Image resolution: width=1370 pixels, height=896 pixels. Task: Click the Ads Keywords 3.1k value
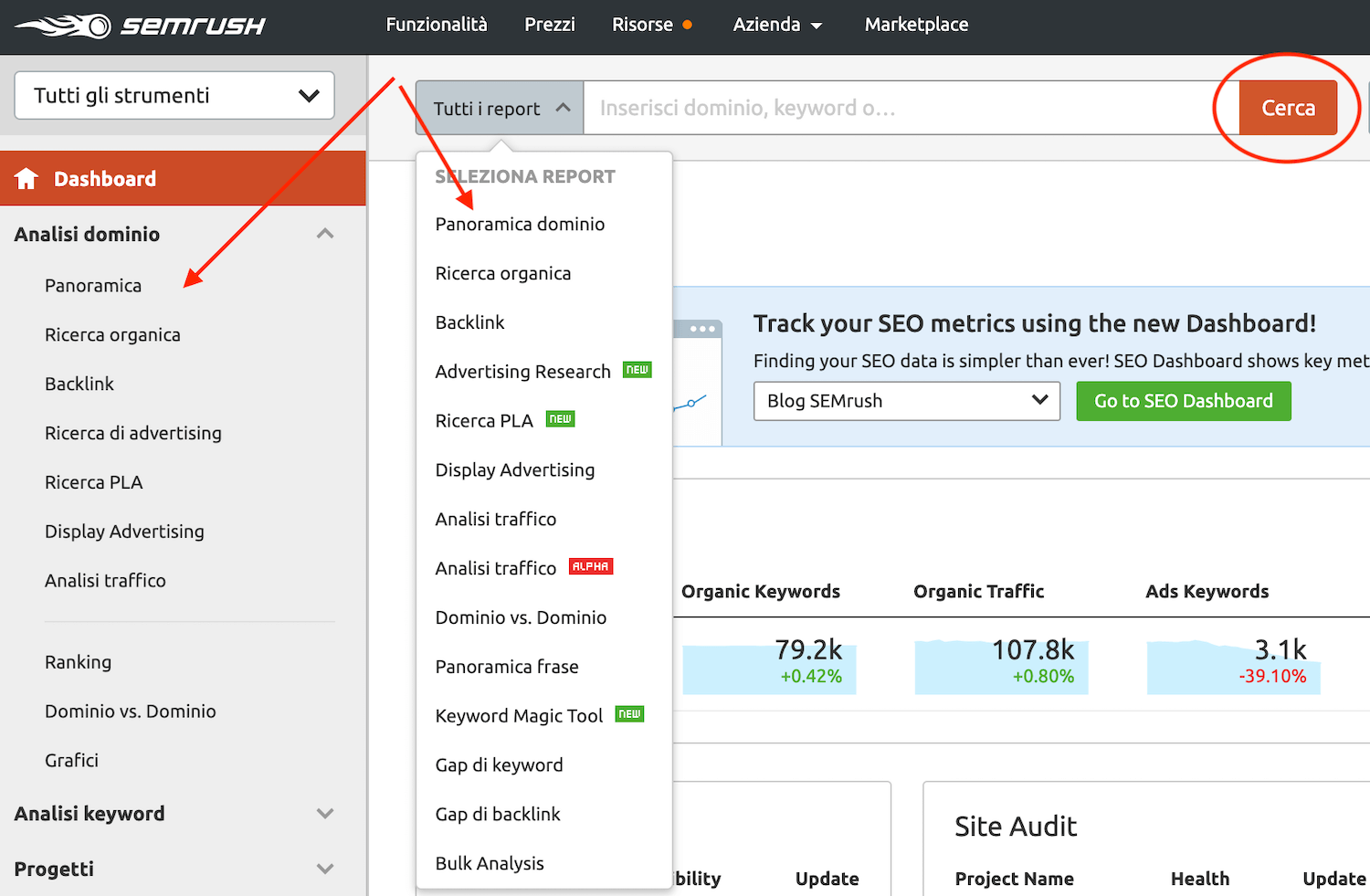[x=1280, y=649]
